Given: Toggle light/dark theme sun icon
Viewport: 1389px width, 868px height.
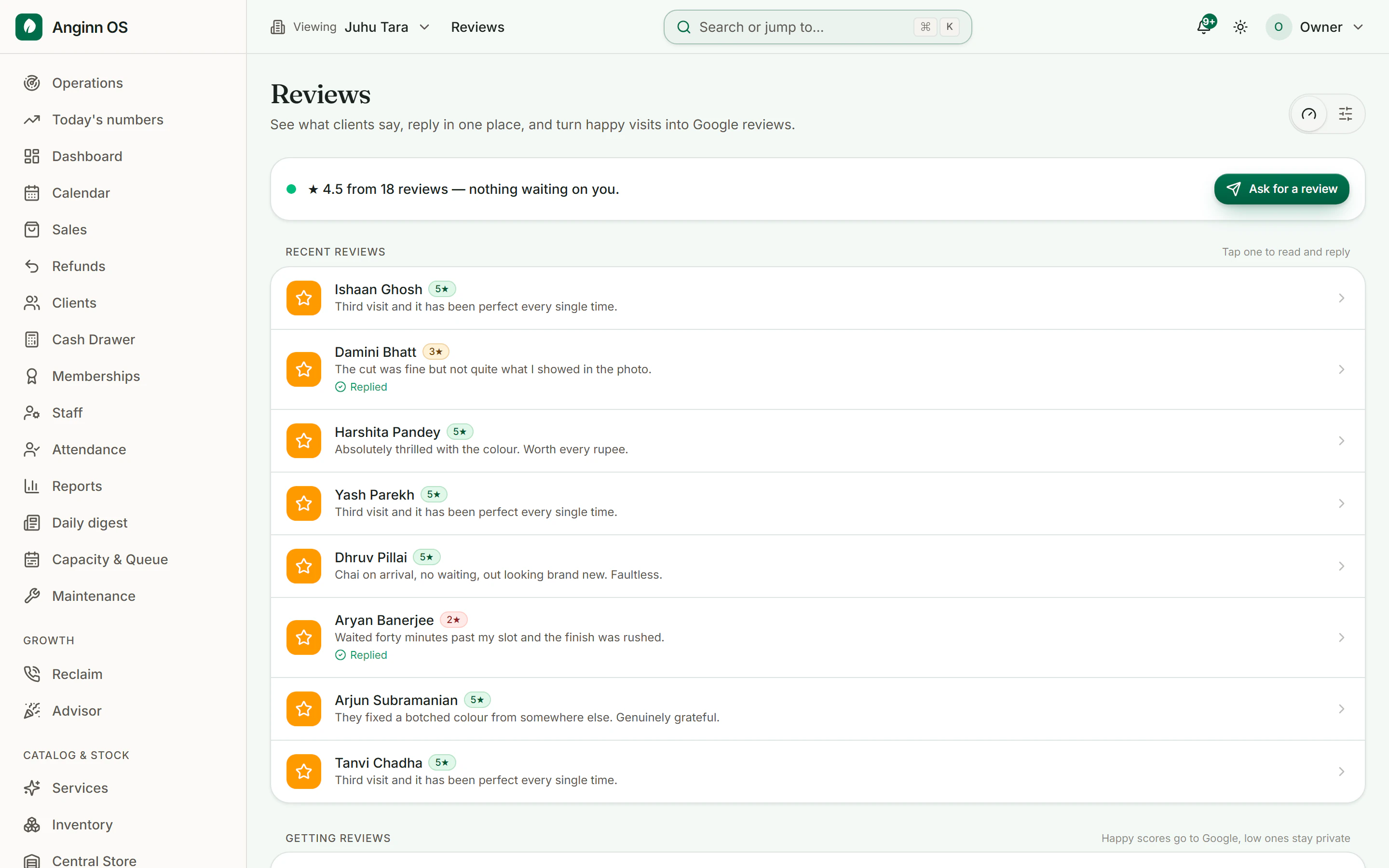Looking at the screenshot, I should coord(1240,27).
